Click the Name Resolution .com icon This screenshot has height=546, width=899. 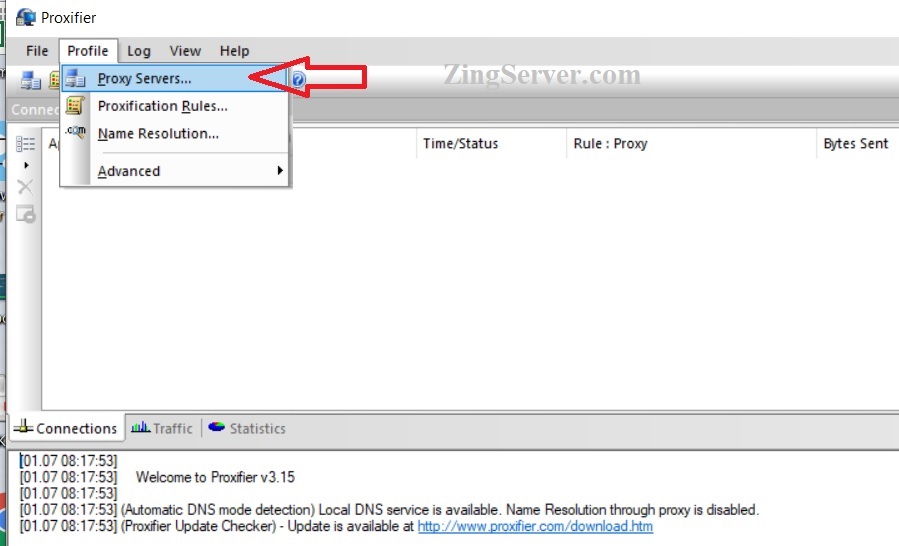point(75,132)
